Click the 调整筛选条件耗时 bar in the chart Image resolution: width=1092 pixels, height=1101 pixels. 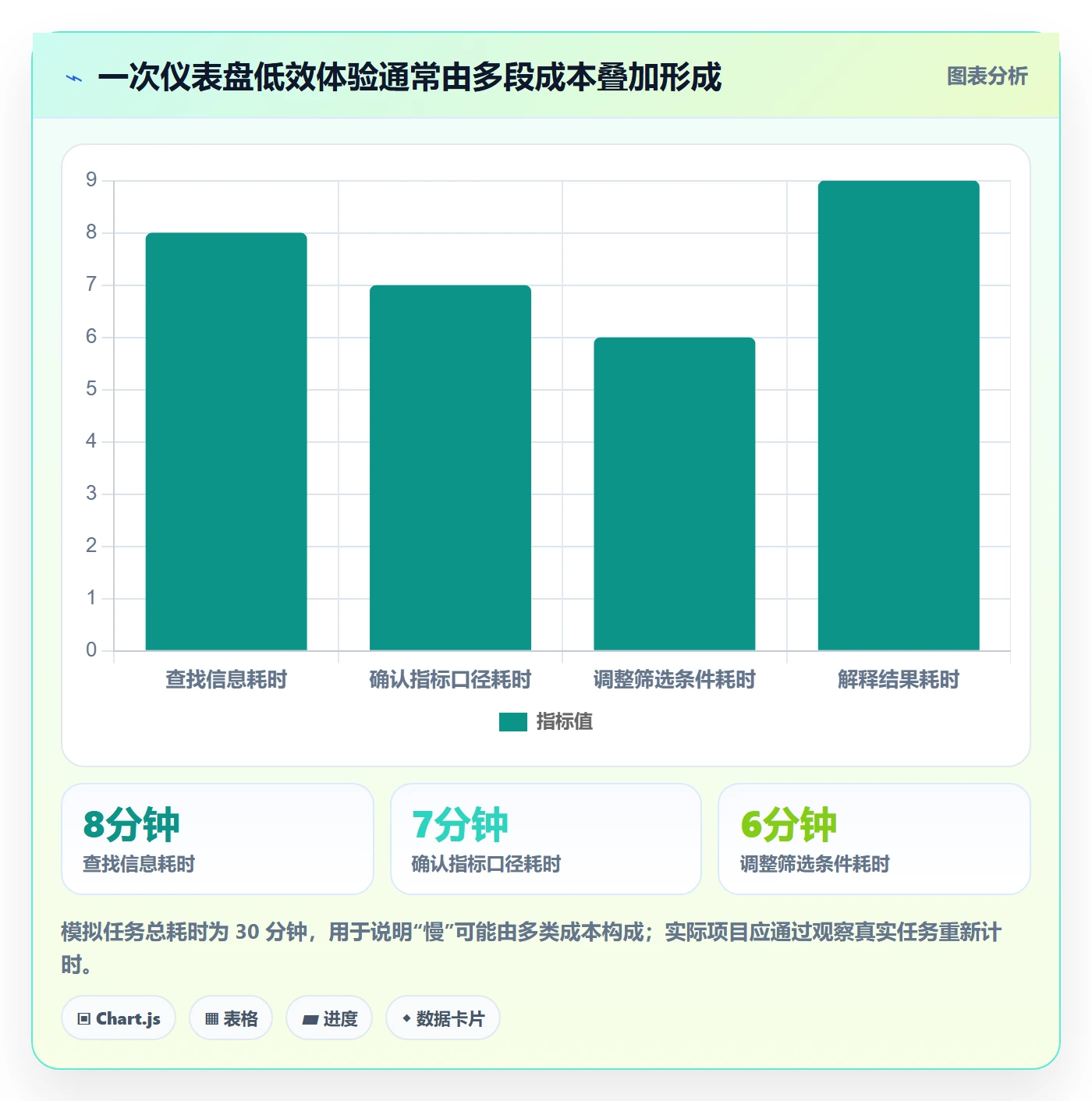point(675,494)
